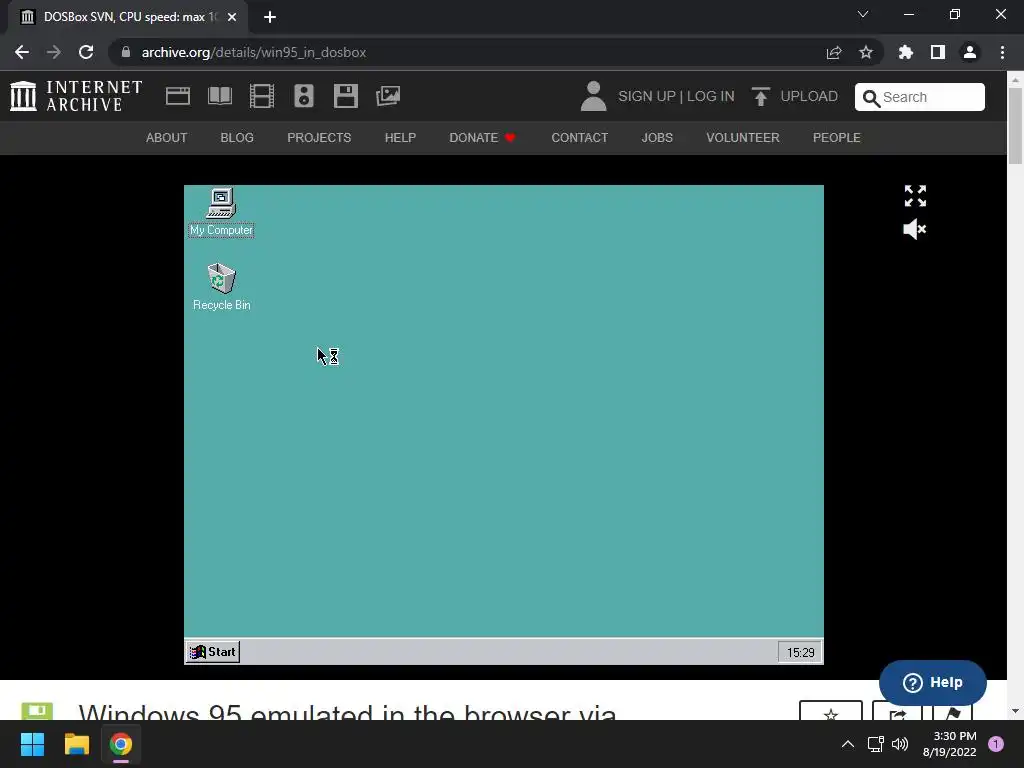Screen dimensions: 1024x768
Task: Click the SIGN UP link
Action: coord(647,97)
